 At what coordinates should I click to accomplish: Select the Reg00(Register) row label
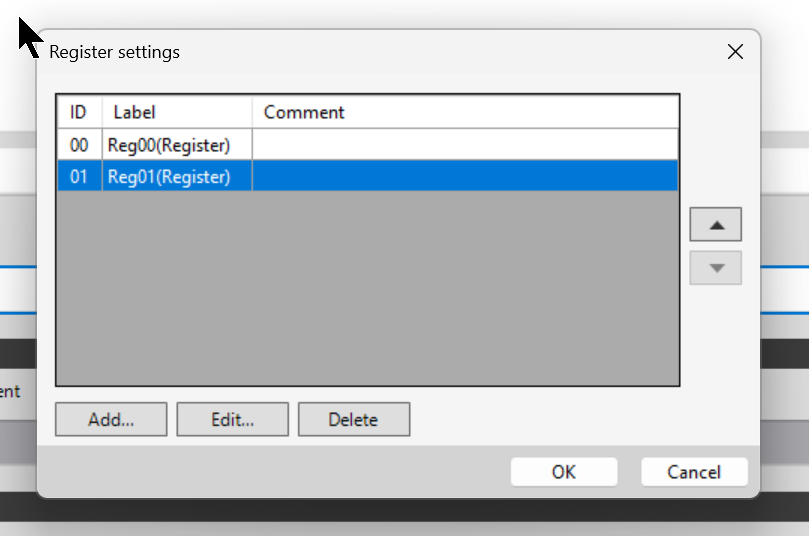(x=177, y=145)
